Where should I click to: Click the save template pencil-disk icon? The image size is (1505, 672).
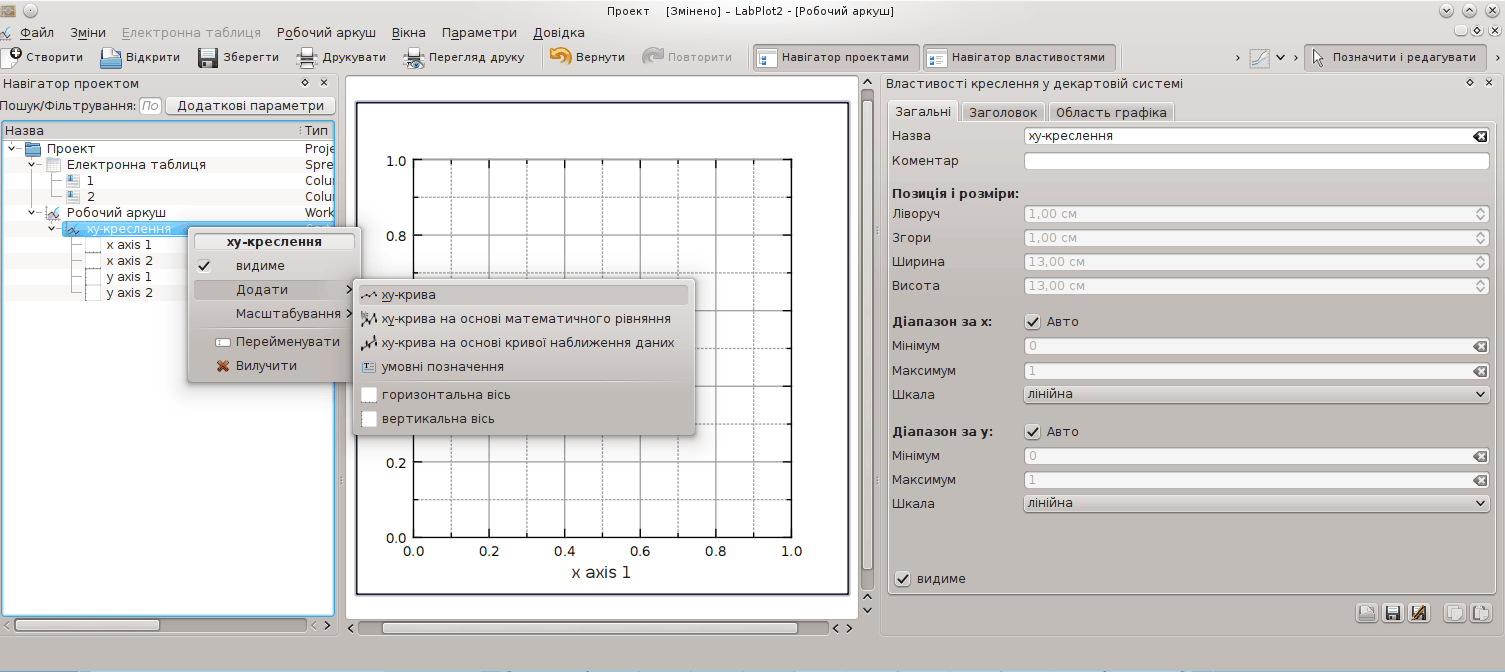1417,613
